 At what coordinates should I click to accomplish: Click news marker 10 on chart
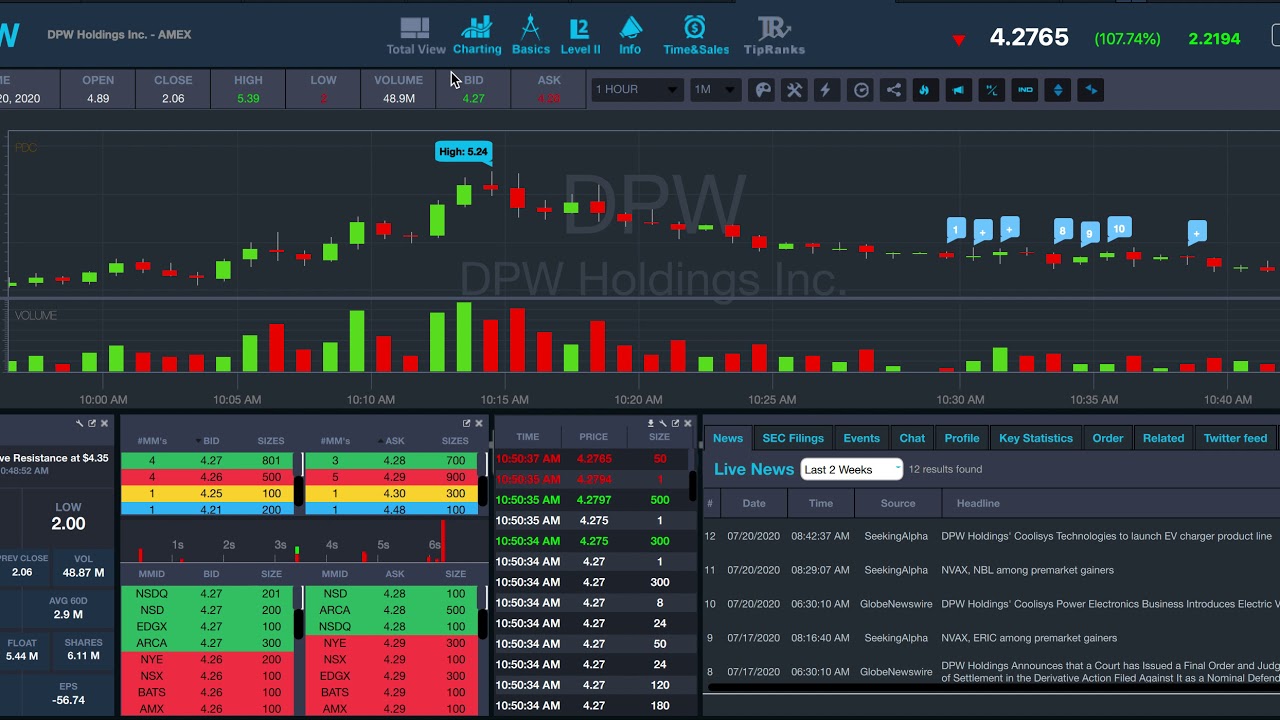1119,229
